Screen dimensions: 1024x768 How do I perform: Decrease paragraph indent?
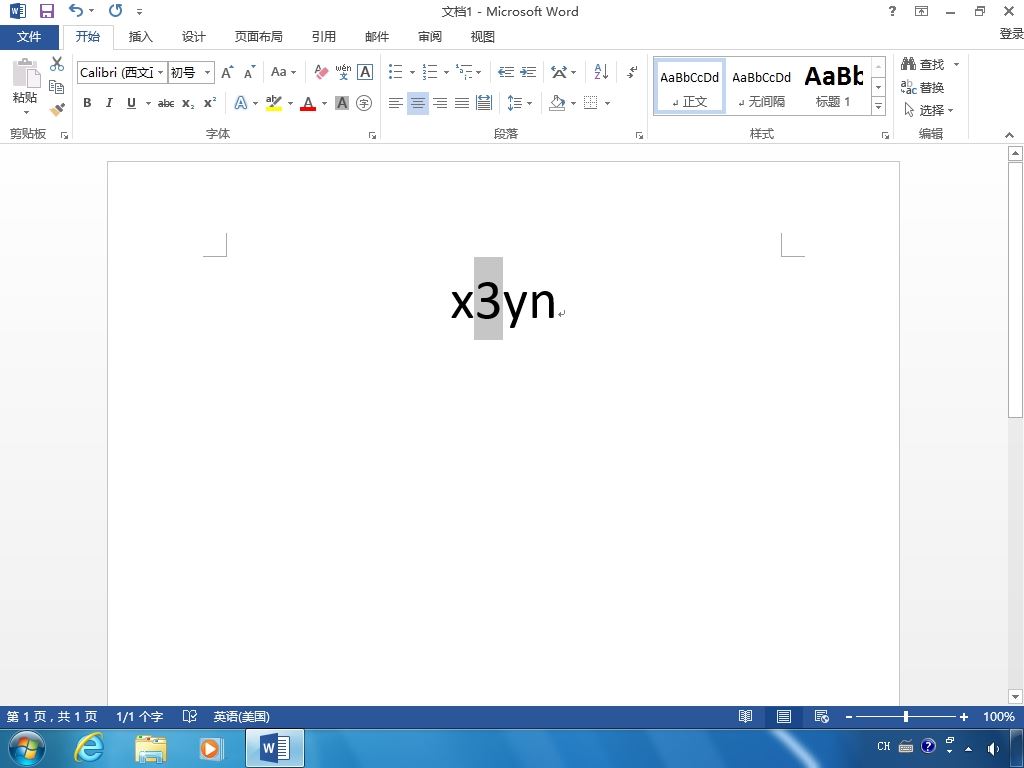[x=505, y=72]
